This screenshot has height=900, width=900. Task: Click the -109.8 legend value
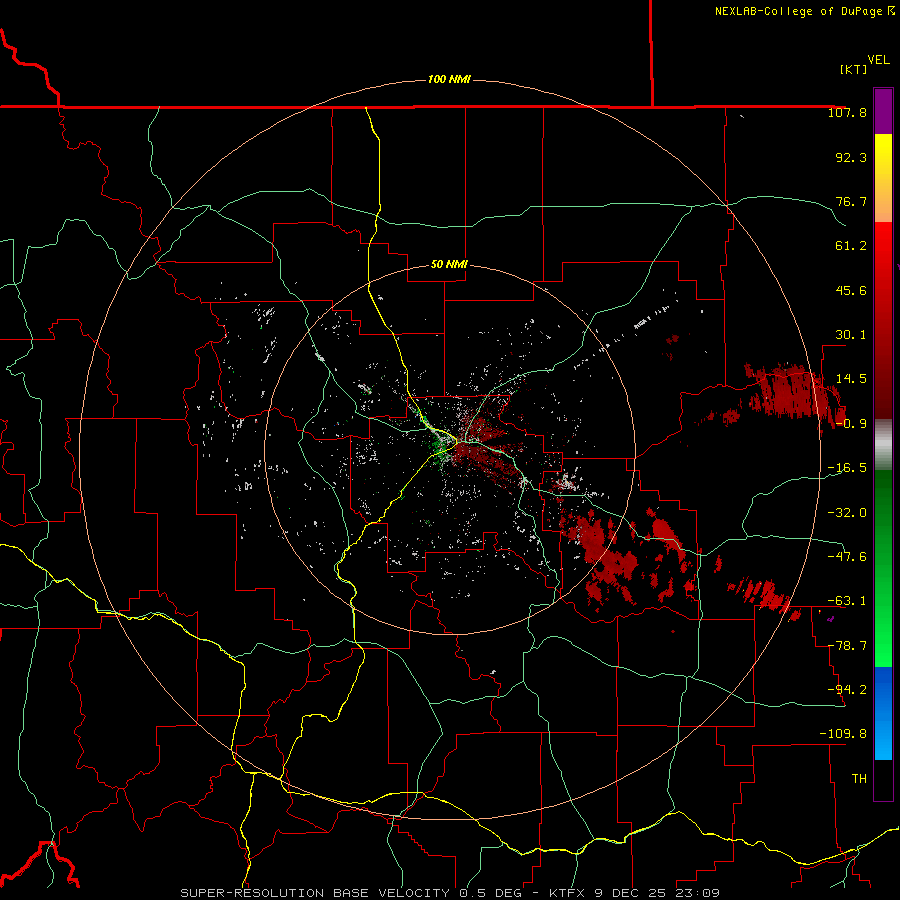pyautogui.click(x=843, y=734)
